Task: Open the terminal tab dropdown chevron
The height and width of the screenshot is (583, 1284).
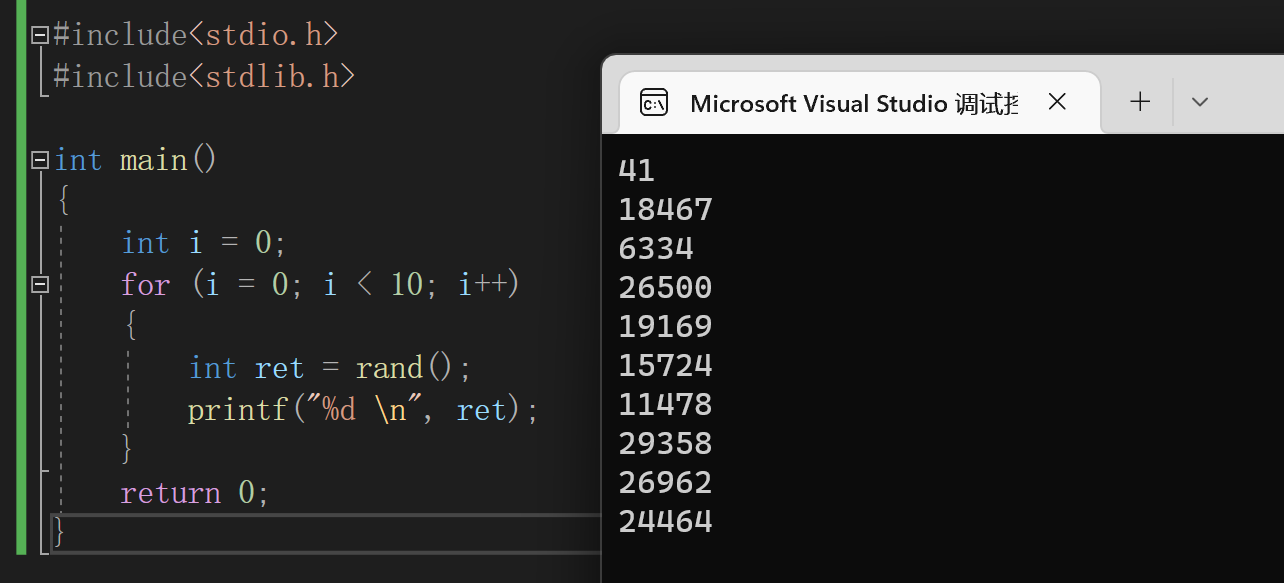Action: [x=1200, y=101]
